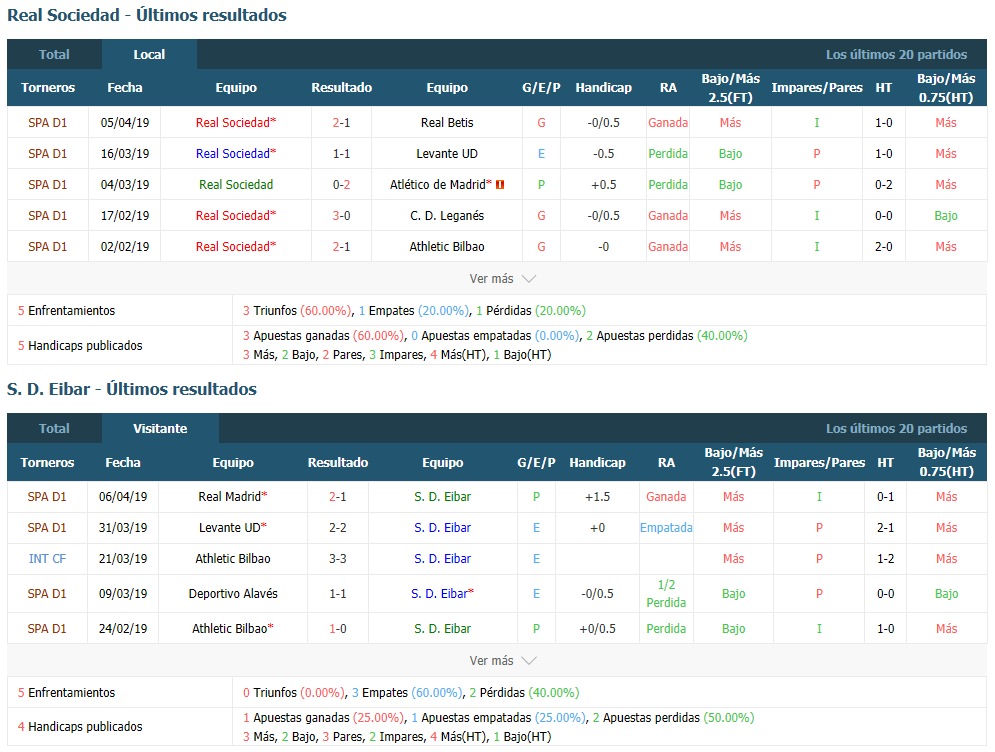Open Deportivo Alavés team link
Screen dimensions: 995x752
[233, 594]
